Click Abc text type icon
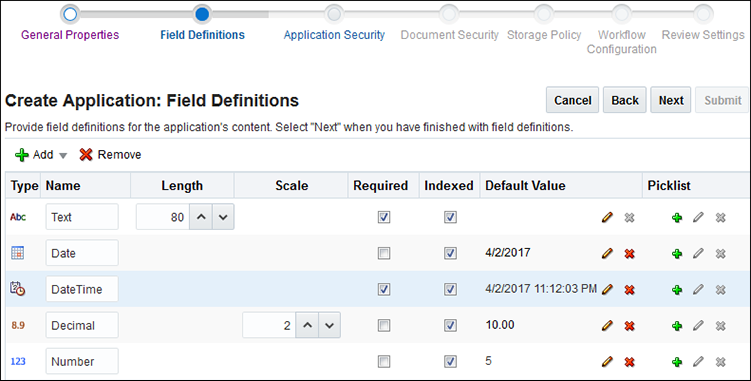Viewport: 751px width, 381px height. [18, 217]
